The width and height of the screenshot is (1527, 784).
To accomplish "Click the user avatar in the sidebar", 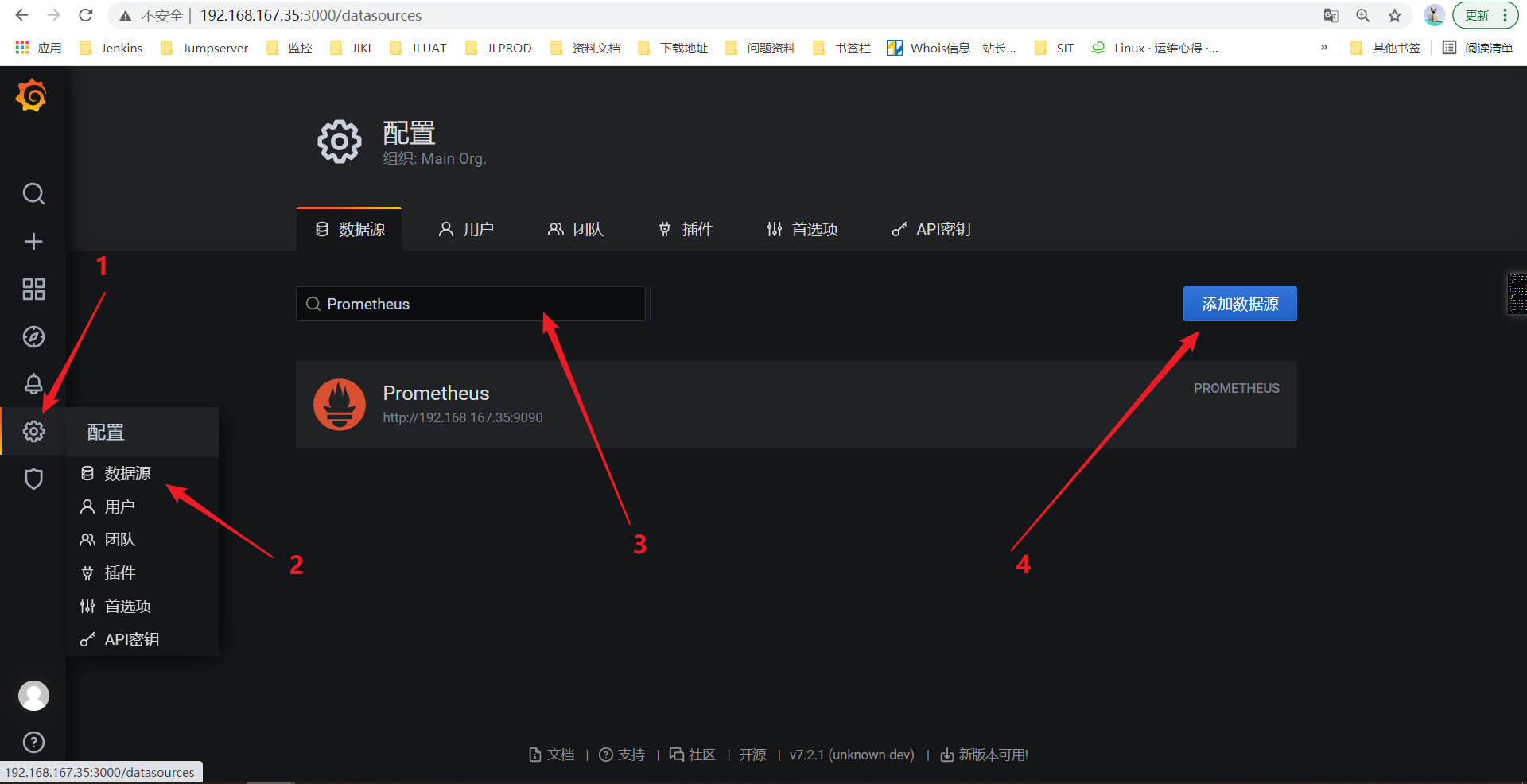I will 33,696.
